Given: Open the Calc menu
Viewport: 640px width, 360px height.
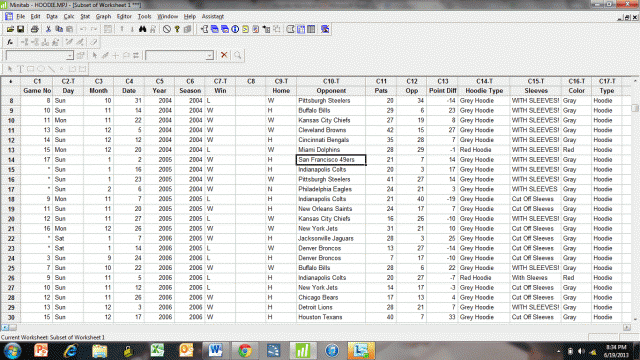Looking at the screenshot, I should (69, 16).
